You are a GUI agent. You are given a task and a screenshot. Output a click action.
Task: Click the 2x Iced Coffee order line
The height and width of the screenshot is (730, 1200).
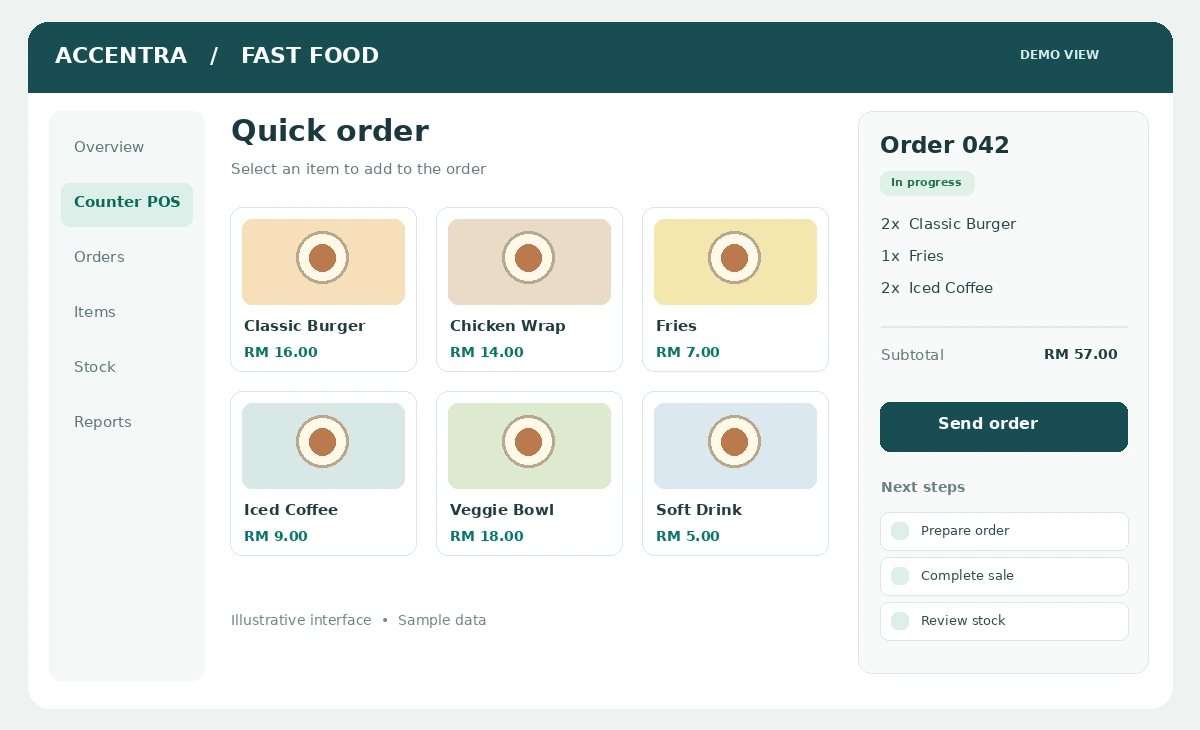pyautogui.click(x=937, y=288)
